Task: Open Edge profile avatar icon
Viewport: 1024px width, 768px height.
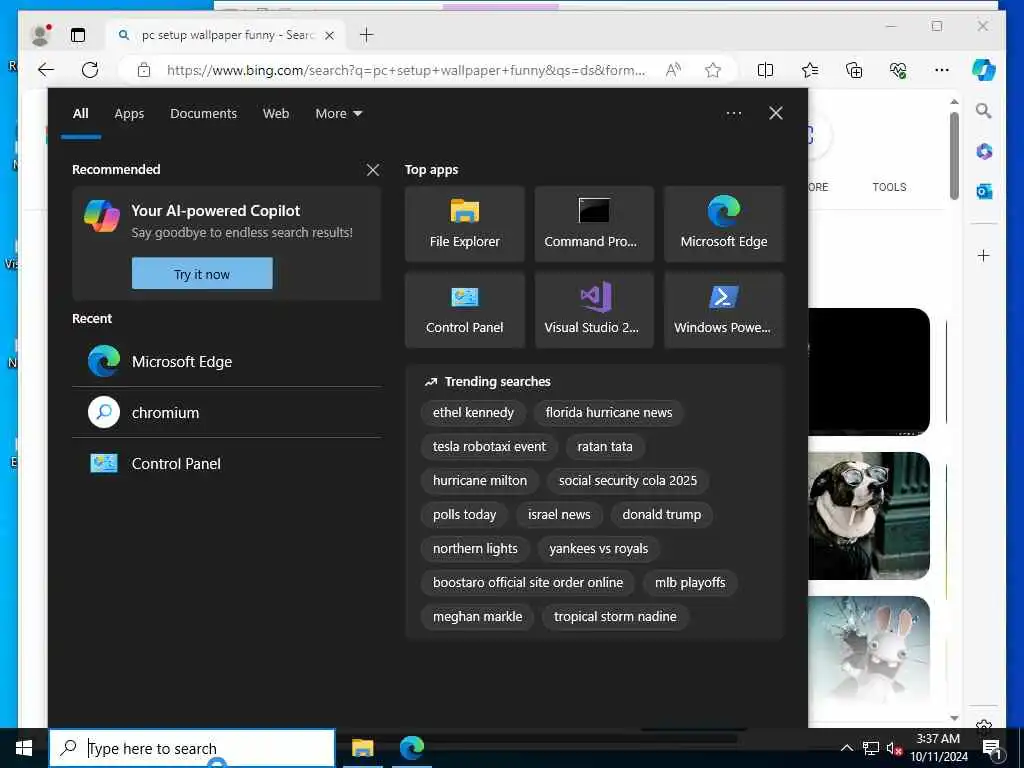Action: (40, 35)
